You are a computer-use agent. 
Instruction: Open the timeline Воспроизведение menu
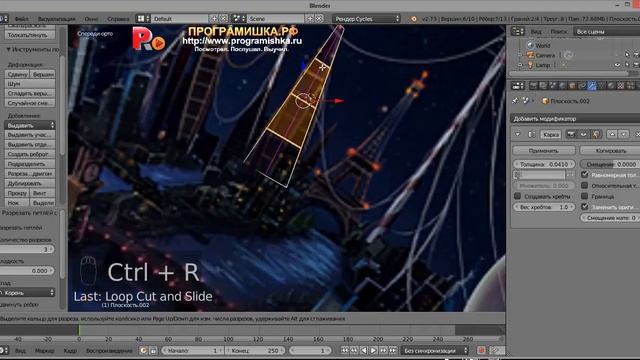click(x=109, y=351)
